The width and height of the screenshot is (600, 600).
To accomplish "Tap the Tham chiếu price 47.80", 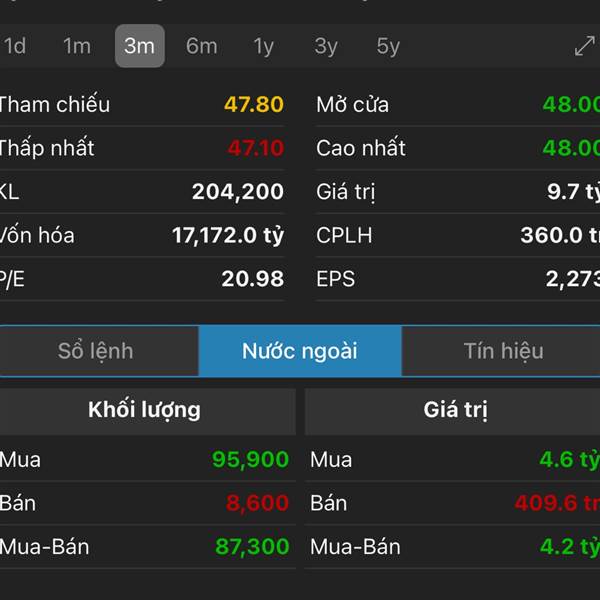I will click(x=254, y=104).
